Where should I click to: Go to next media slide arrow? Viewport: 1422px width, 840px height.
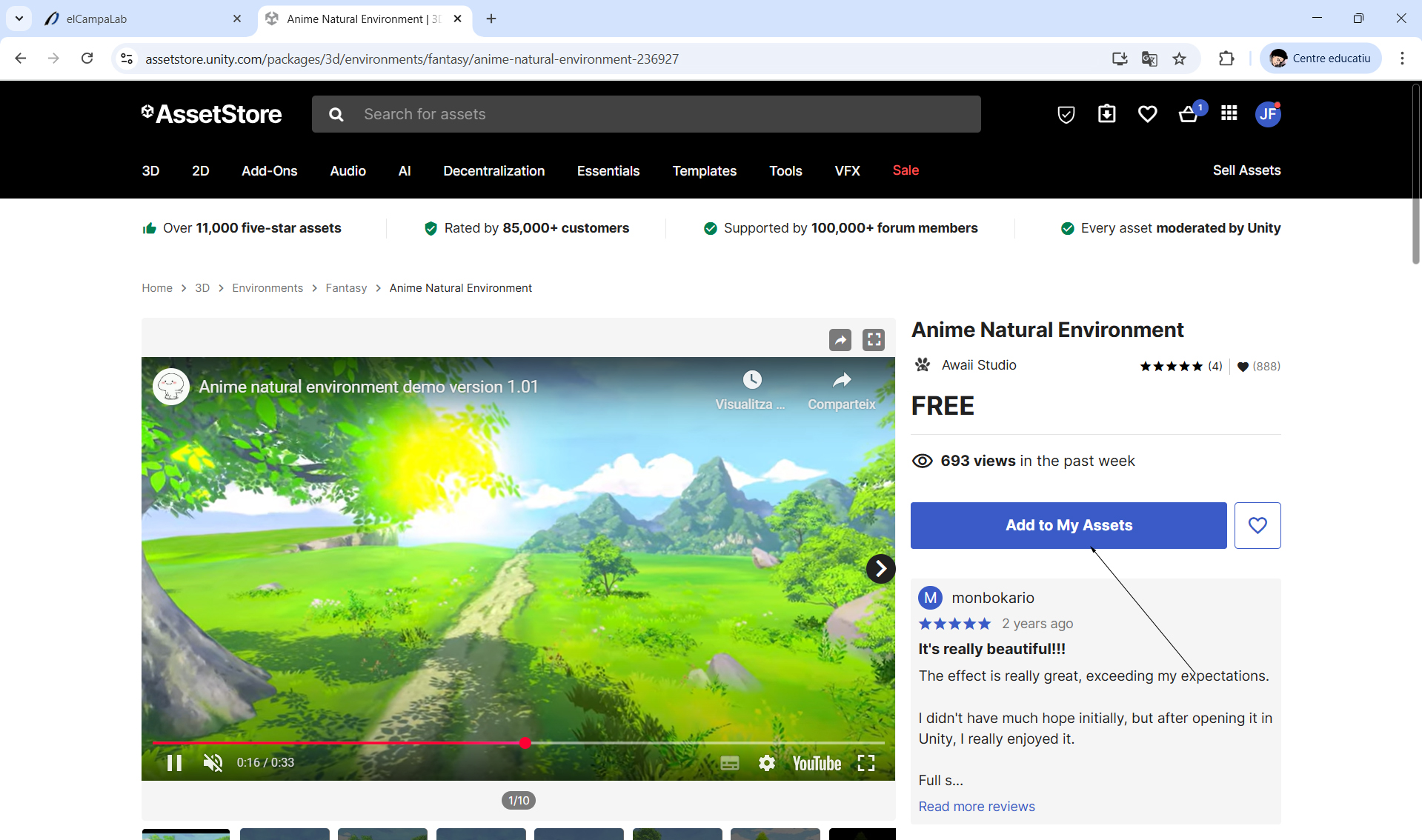[x=880, y=569]
